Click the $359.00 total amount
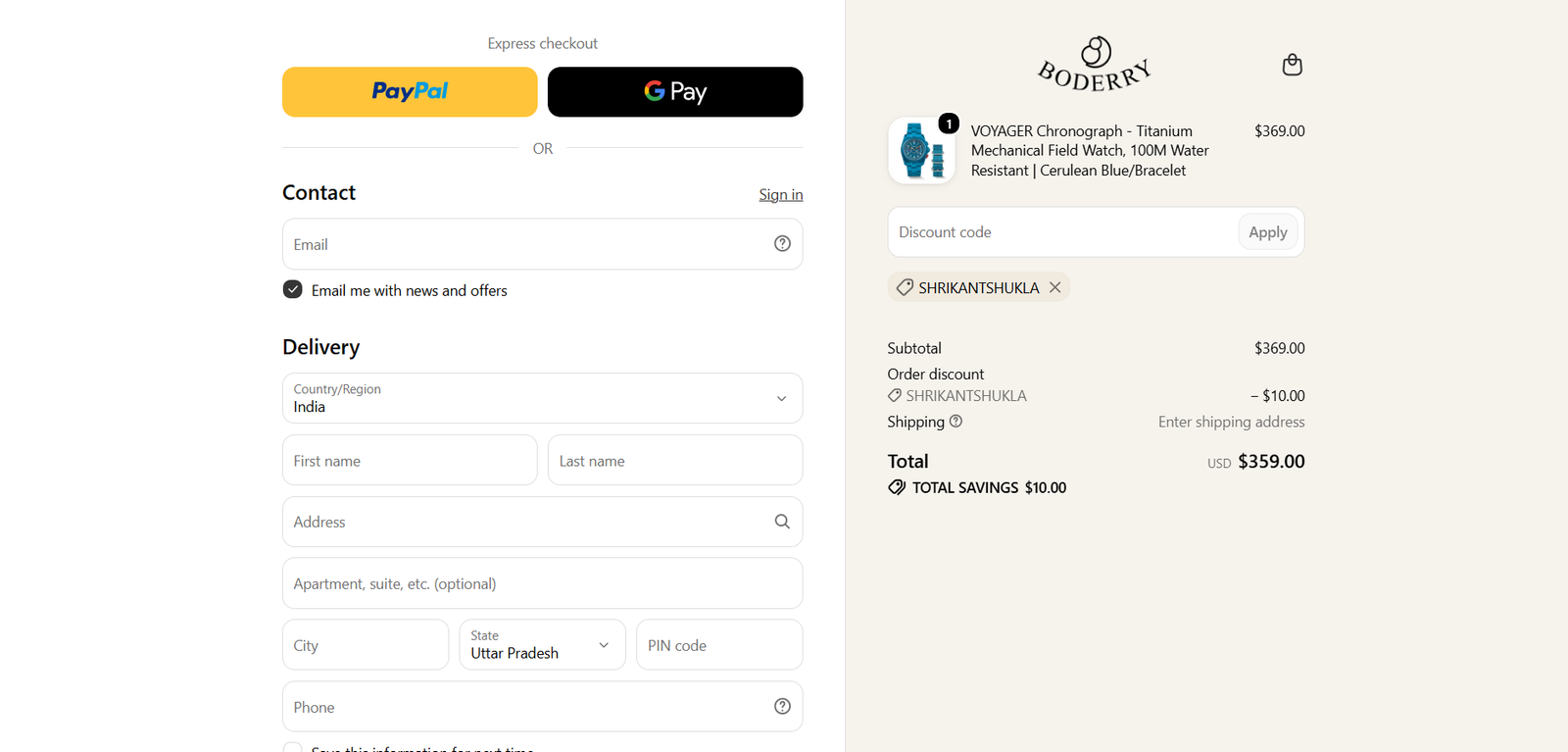The image size is (1568, 752). point(1271,461)
